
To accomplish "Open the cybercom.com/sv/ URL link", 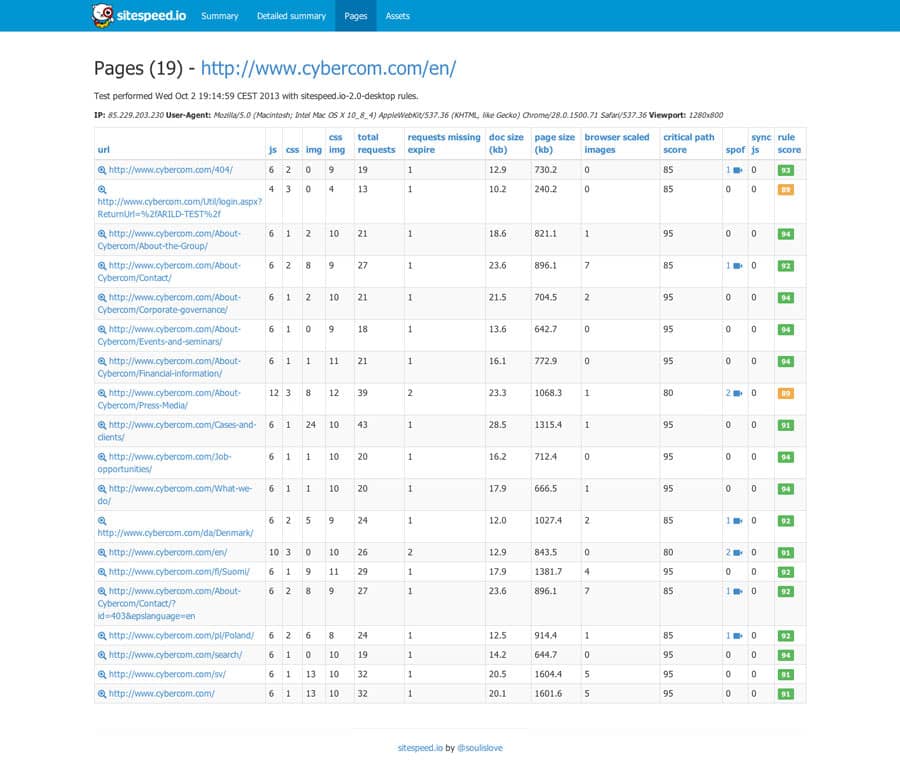I will point(167,674).
